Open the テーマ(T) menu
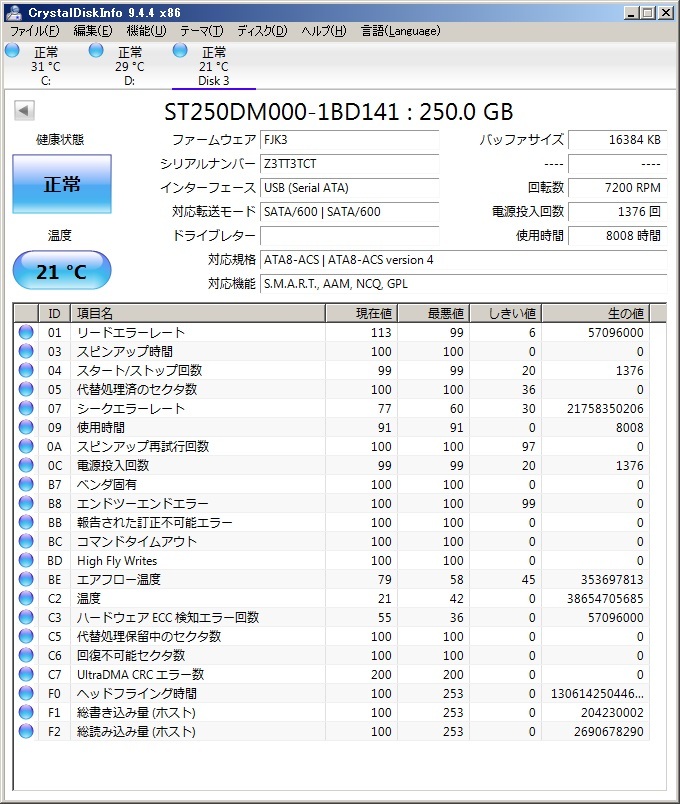Screen dimensions: 680x804 pyautogui.click(x=202, y=31)
